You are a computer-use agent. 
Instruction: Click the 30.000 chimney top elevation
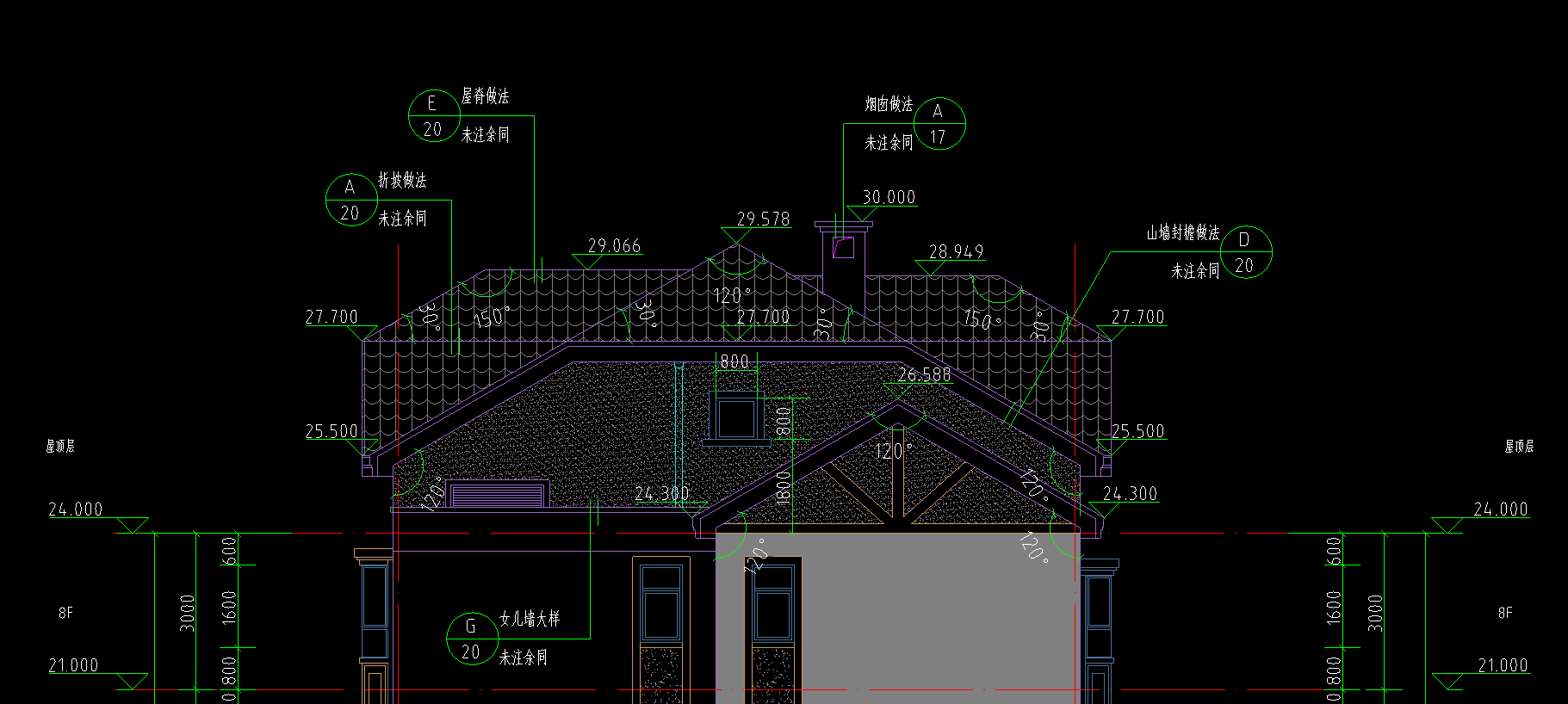point(889,198)
